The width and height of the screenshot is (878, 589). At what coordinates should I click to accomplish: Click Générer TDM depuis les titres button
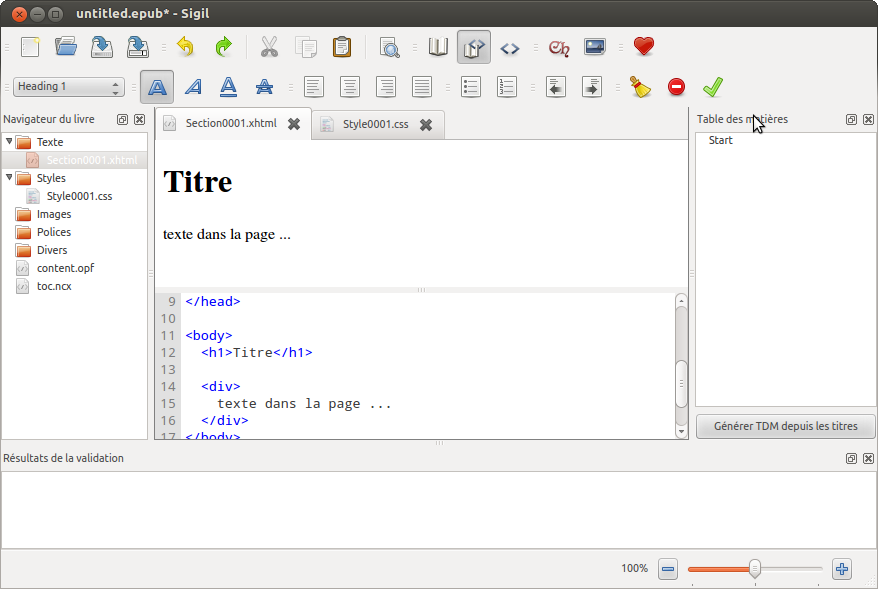tap(785, 426)
